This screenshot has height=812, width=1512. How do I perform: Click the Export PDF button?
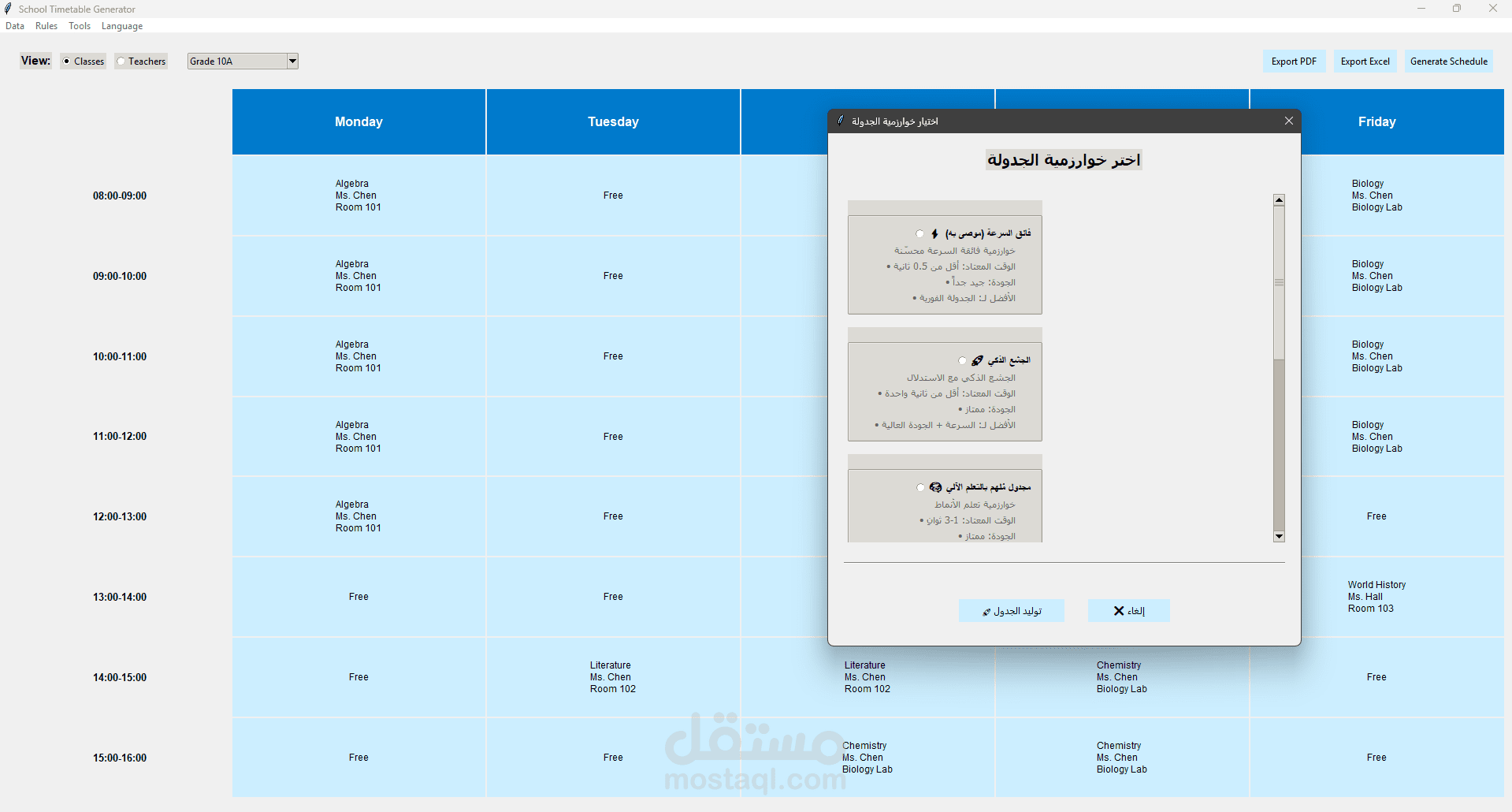pyautogui.click(x=1293, y=61)
